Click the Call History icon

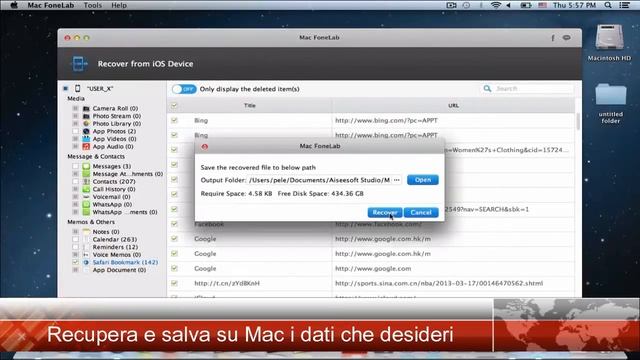86,189
